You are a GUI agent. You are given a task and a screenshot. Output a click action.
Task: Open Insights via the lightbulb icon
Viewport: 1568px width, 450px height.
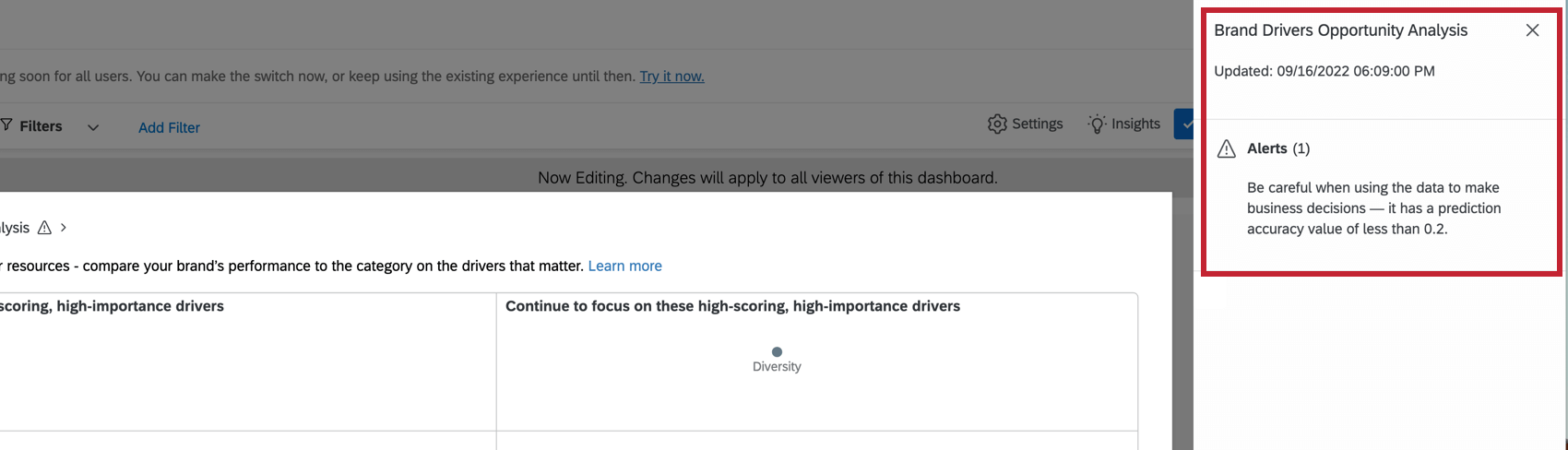(x=1097, y=124)
